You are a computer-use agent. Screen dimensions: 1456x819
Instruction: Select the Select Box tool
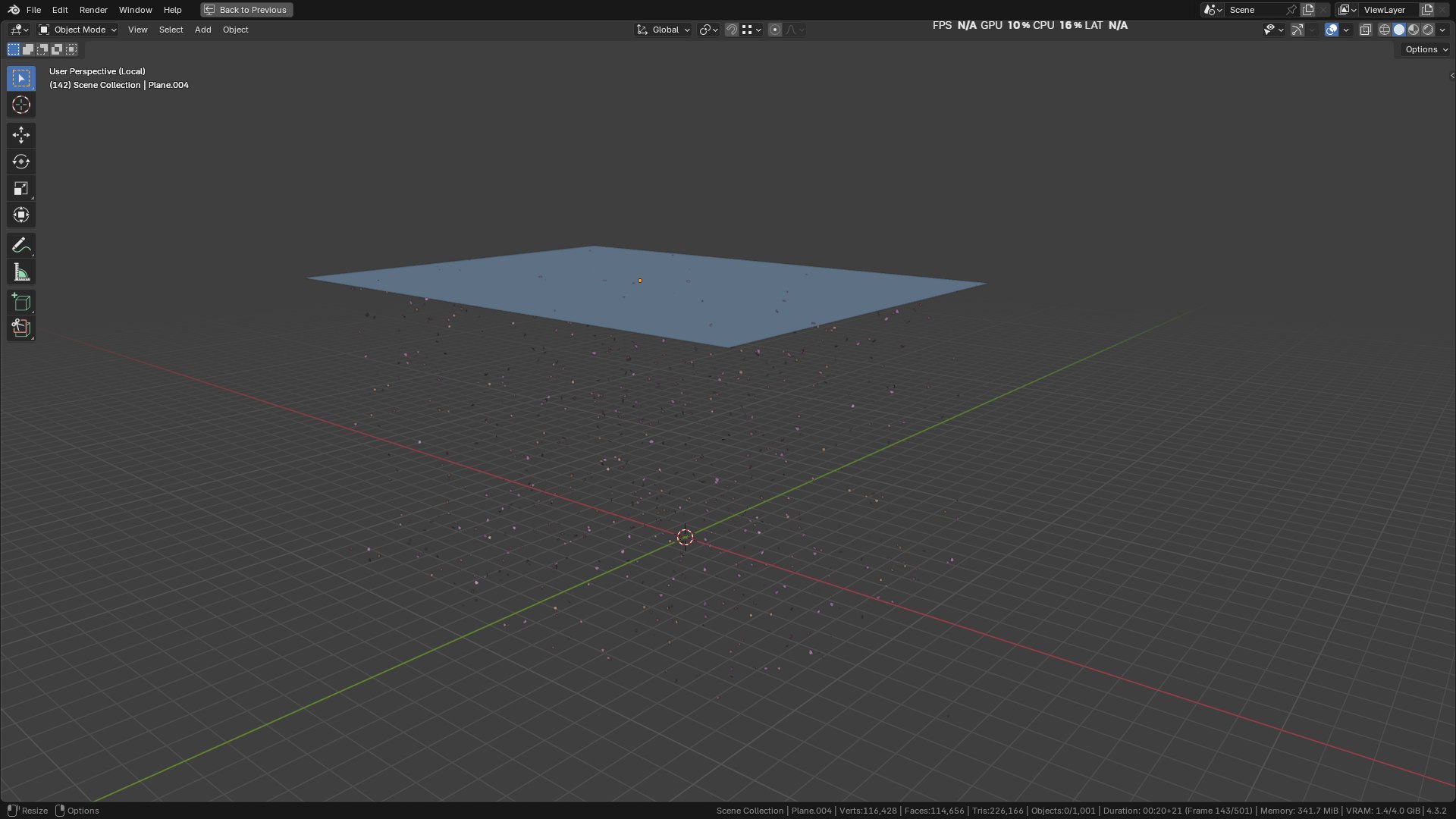[x=21, y=78]
